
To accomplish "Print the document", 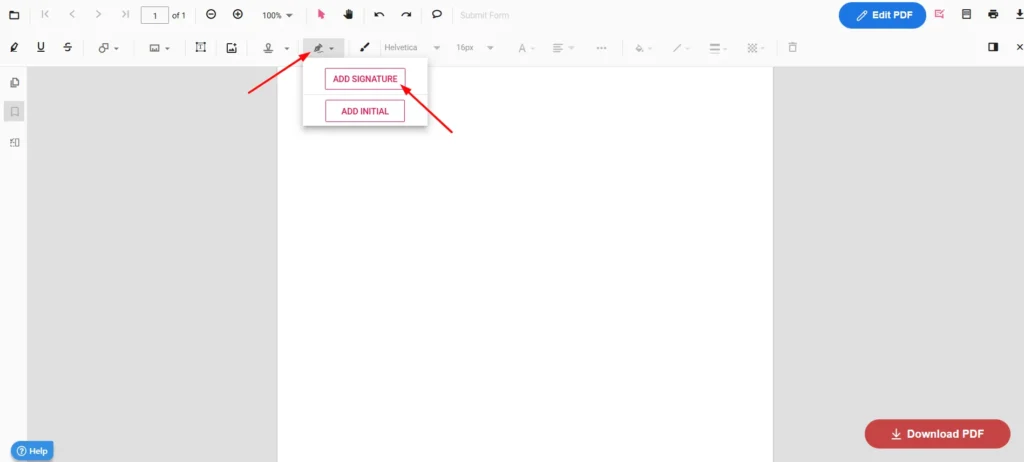I will pyautogui.click(x=993, y=14).
